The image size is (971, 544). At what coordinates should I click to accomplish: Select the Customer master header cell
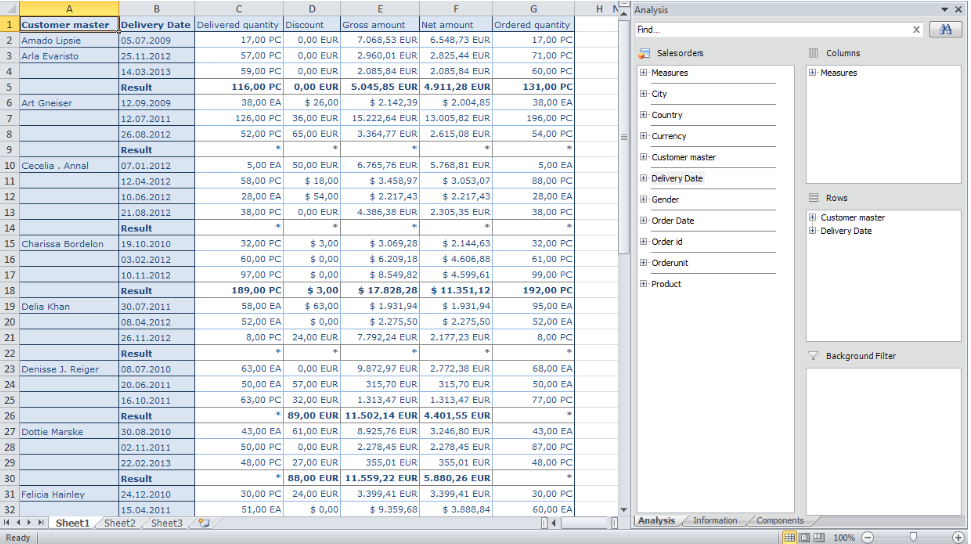pos(69,25)
